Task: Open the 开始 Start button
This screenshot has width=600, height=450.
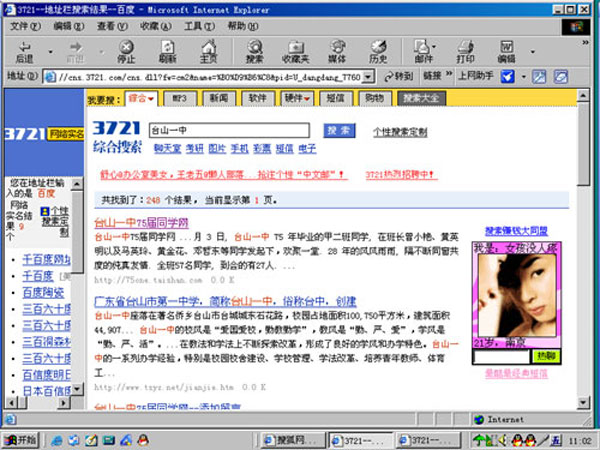Action: click(x=20, y=440)
